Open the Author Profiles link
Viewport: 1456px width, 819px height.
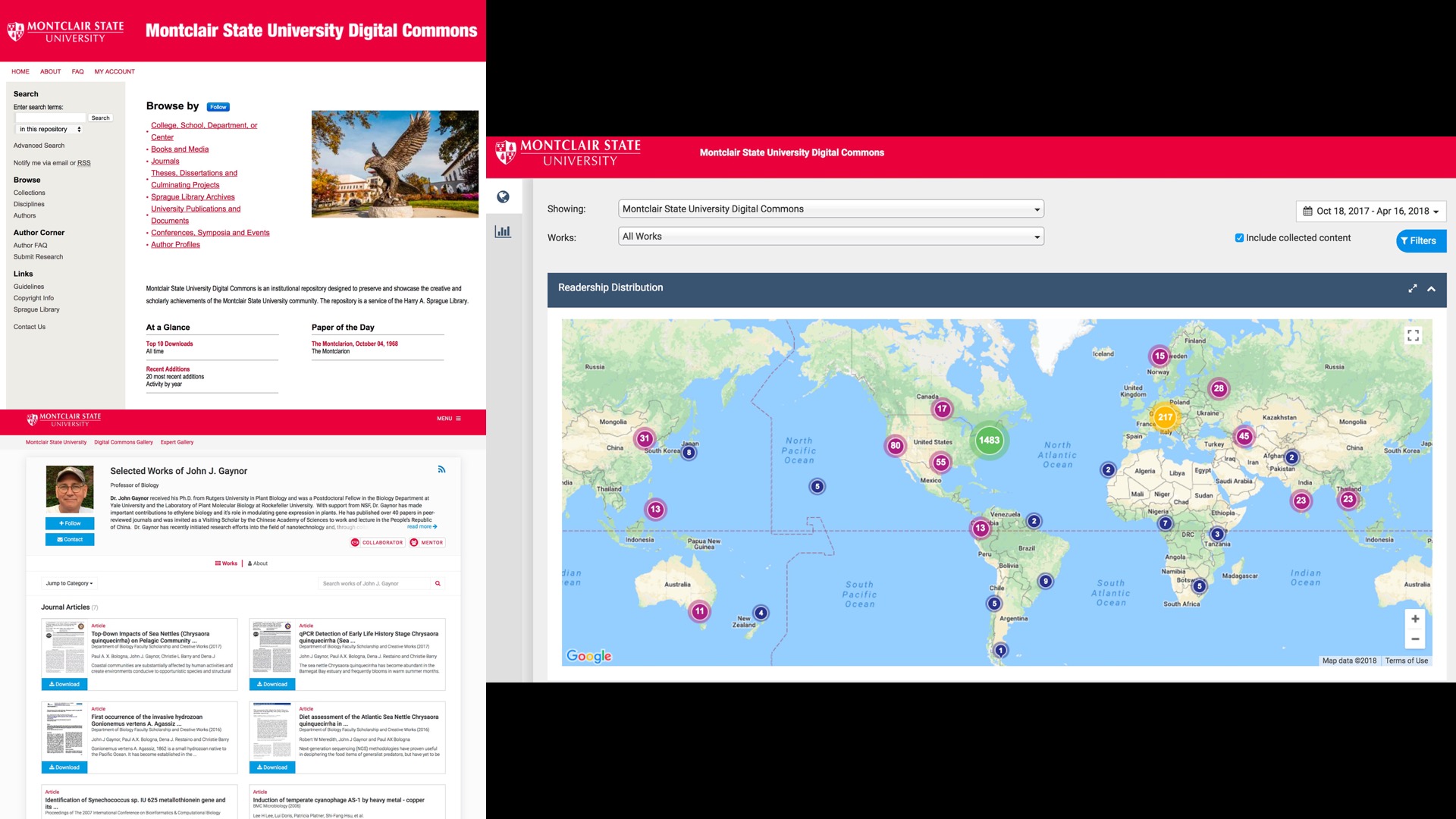175,244
